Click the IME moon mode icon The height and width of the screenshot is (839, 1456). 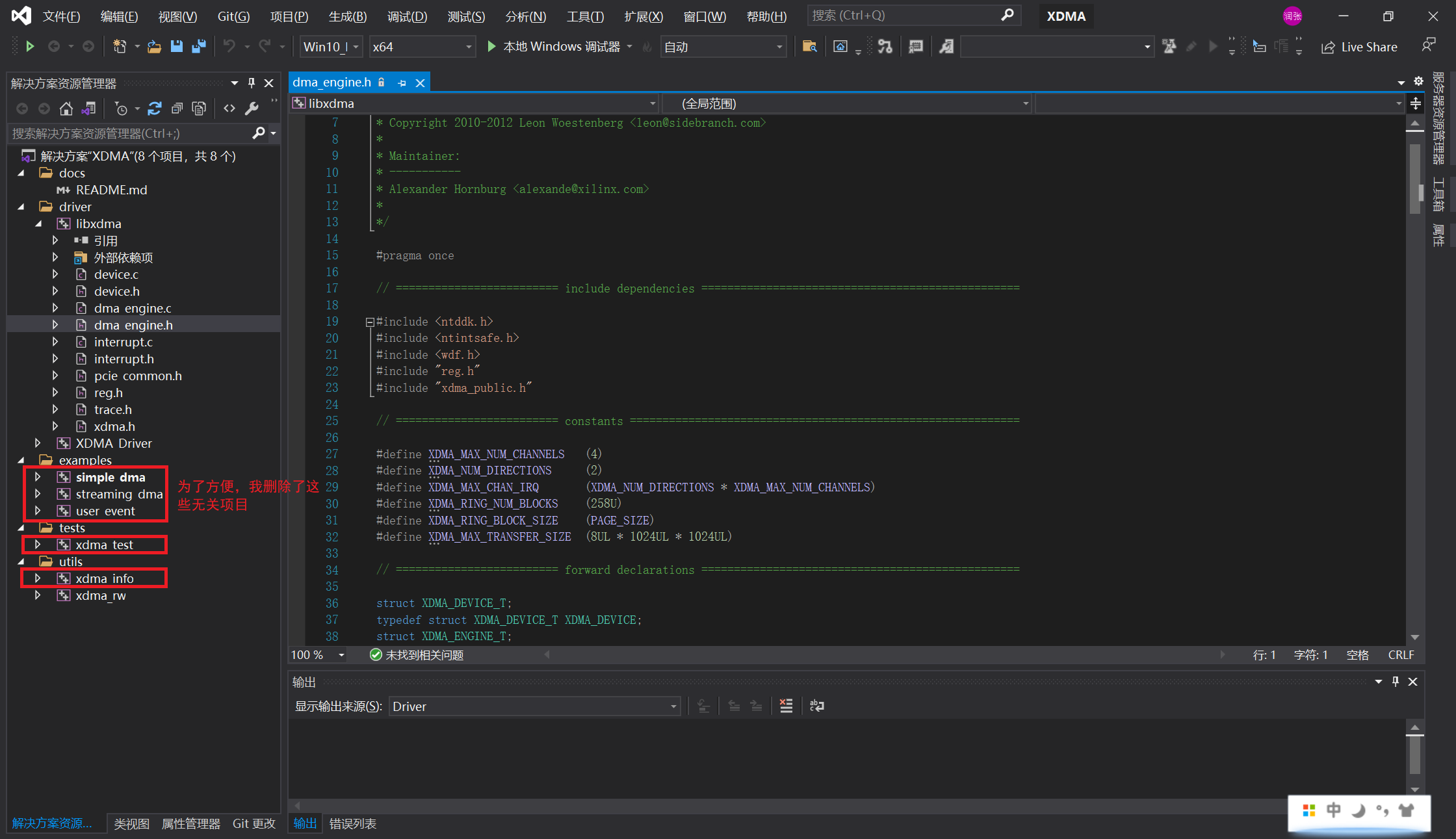[1358, 810]
